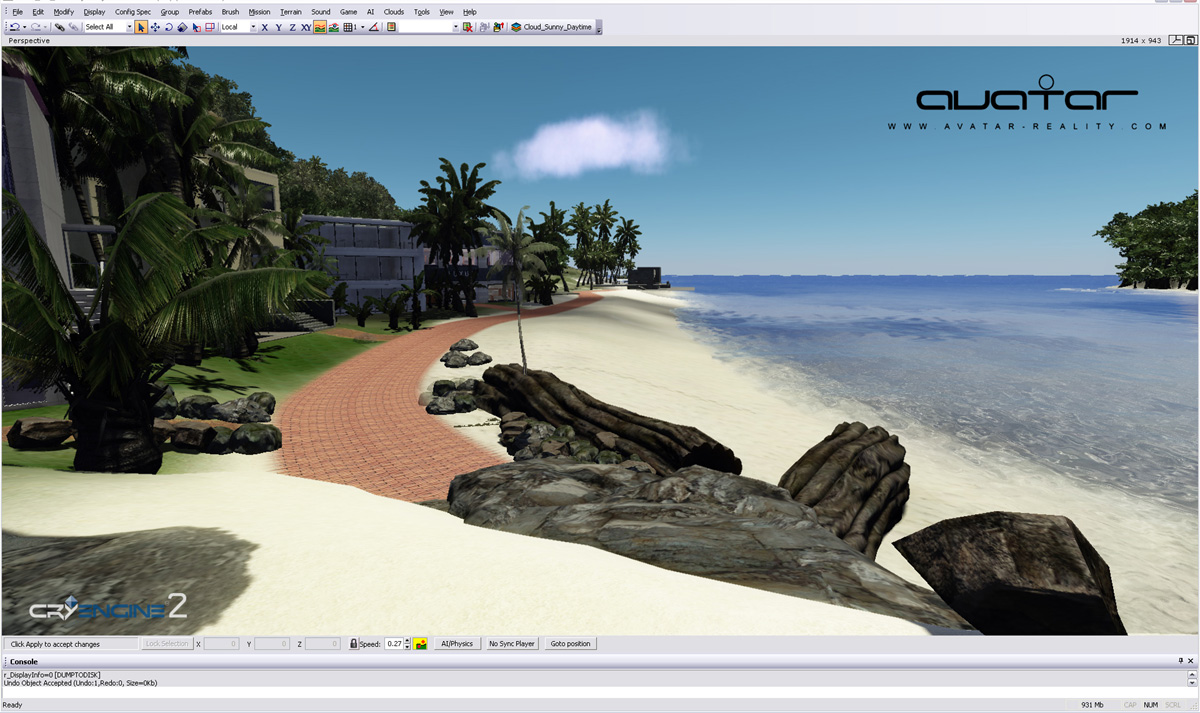Open the empty selection name combo box

[429, 27]
